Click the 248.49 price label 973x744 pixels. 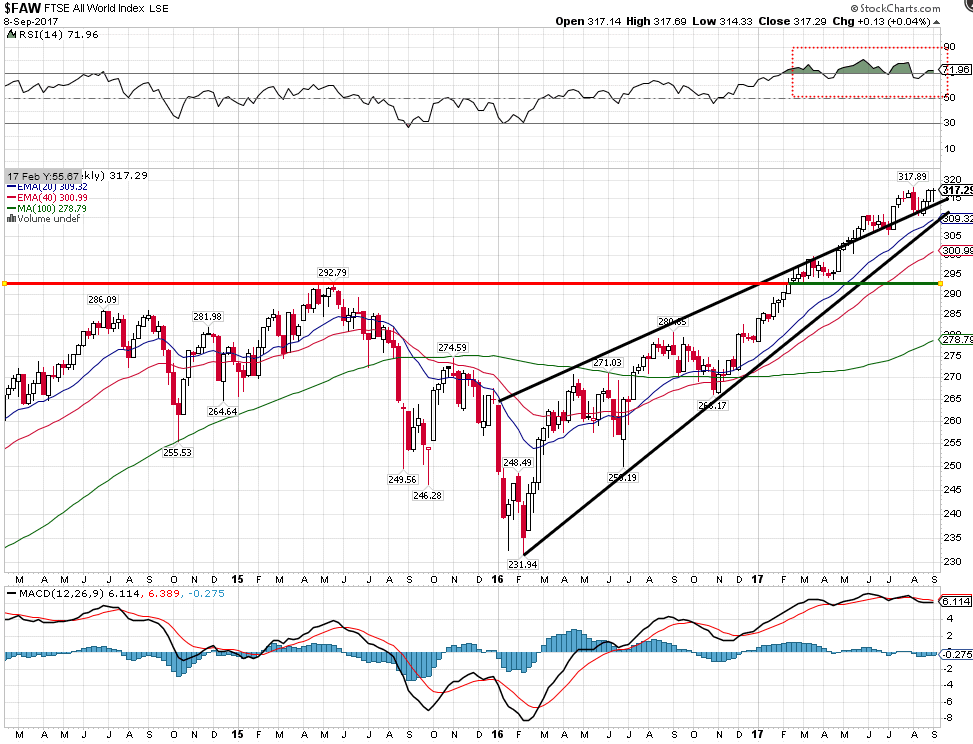pyautogui.click(x=518, y=462)
